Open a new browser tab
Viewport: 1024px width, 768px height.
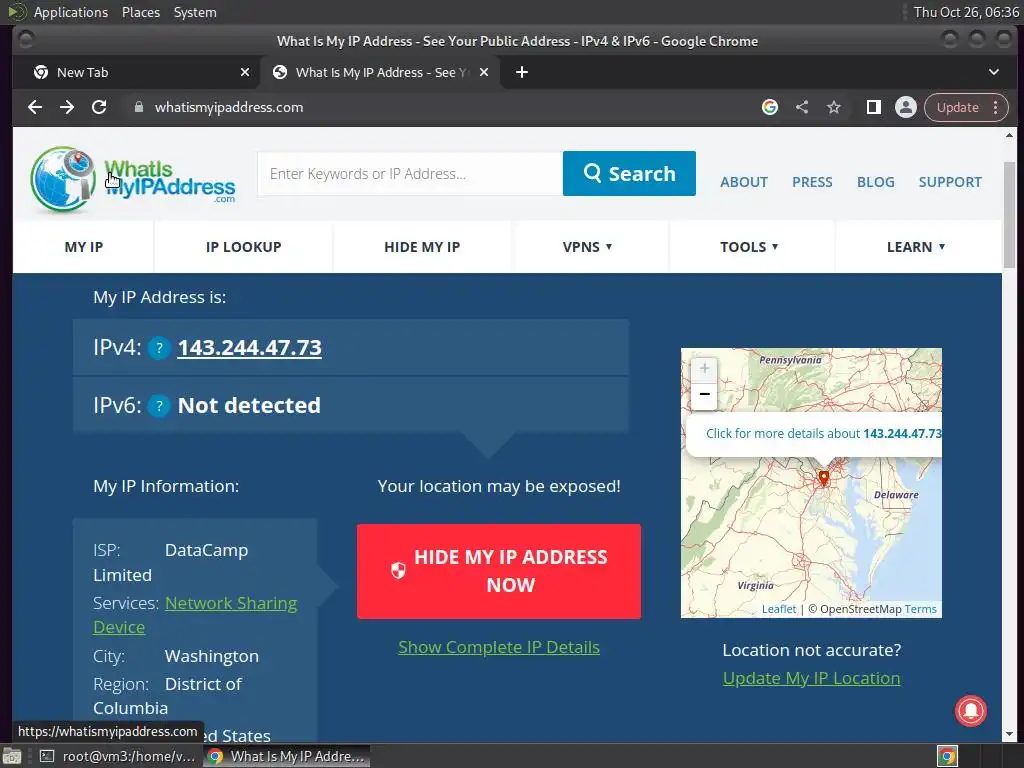coord(522,72)
